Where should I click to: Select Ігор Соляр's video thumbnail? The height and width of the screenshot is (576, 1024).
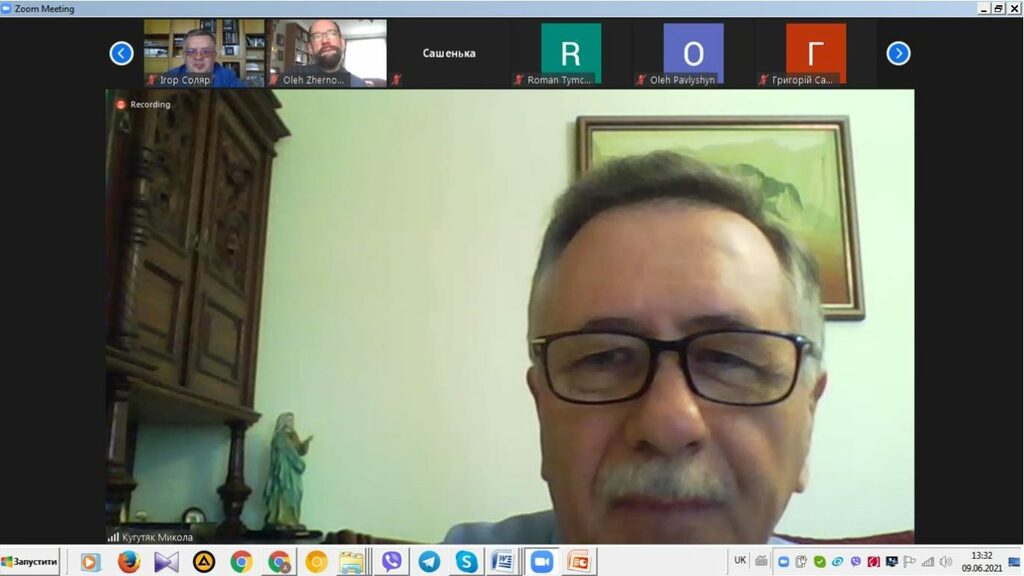click(204, 52)
